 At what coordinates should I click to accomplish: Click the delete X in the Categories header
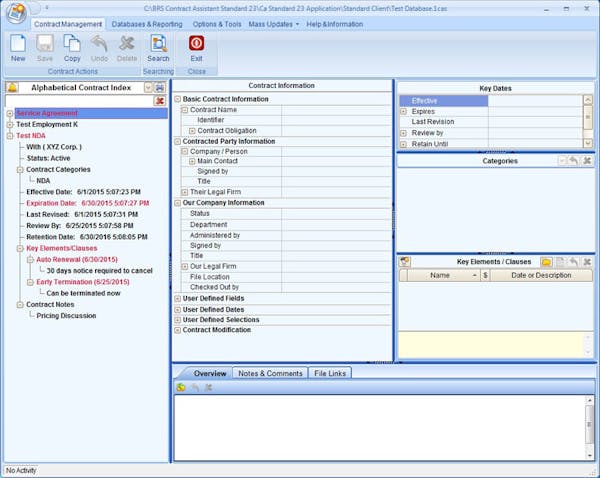(587, 161)
